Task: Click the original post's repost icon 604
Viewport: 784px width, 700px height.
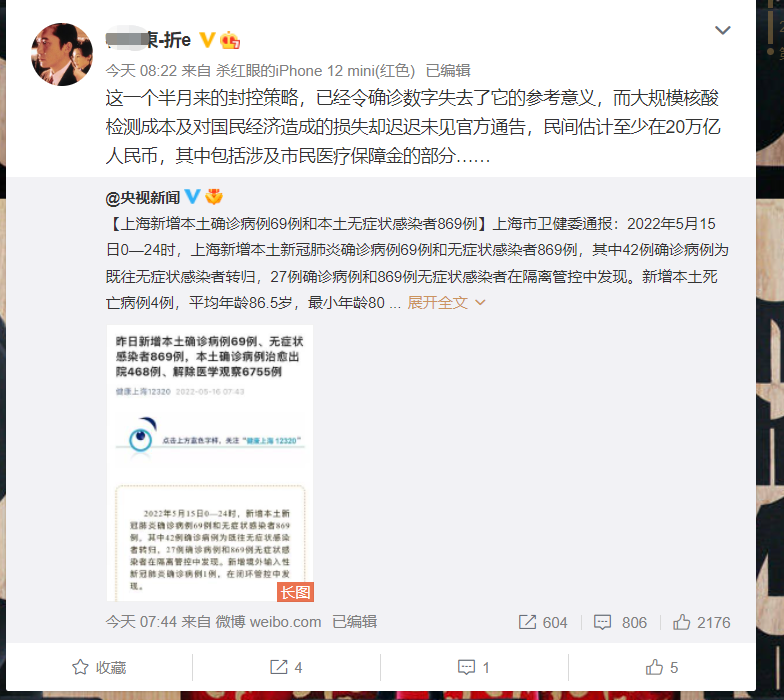Action: (x=543, y=622)
